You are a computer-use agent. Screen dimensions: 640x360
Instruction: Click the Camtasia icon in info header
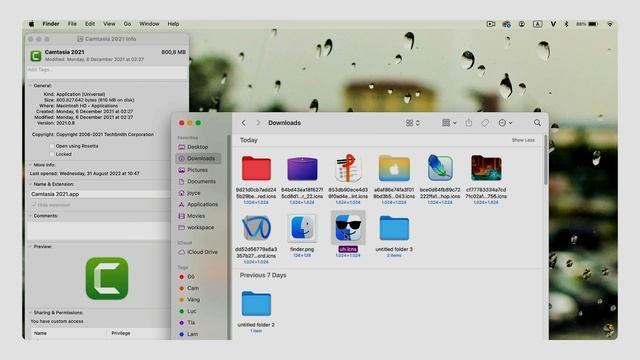[36, 56]
